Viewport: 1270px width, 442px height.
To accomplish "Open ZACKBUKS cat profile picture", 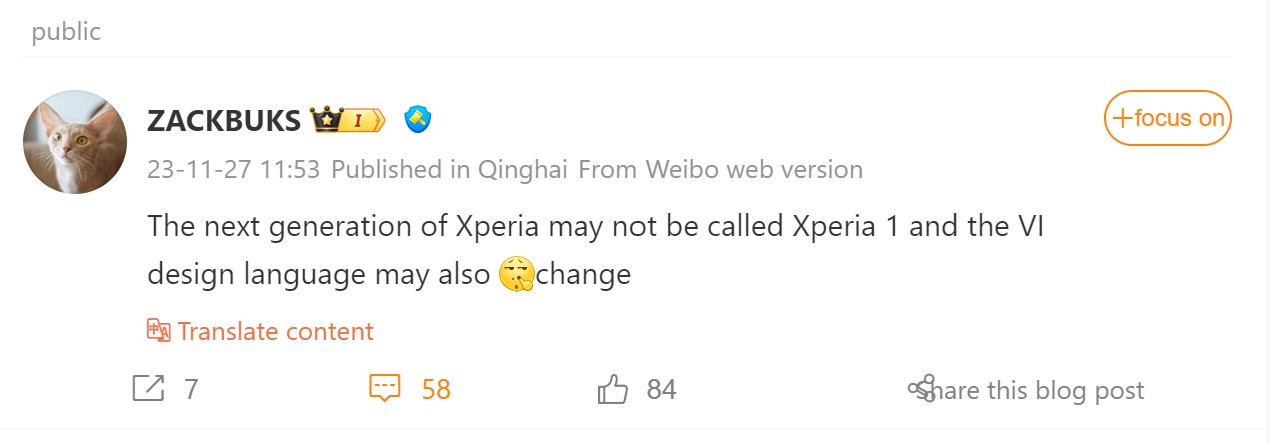I will pos(75,142).
